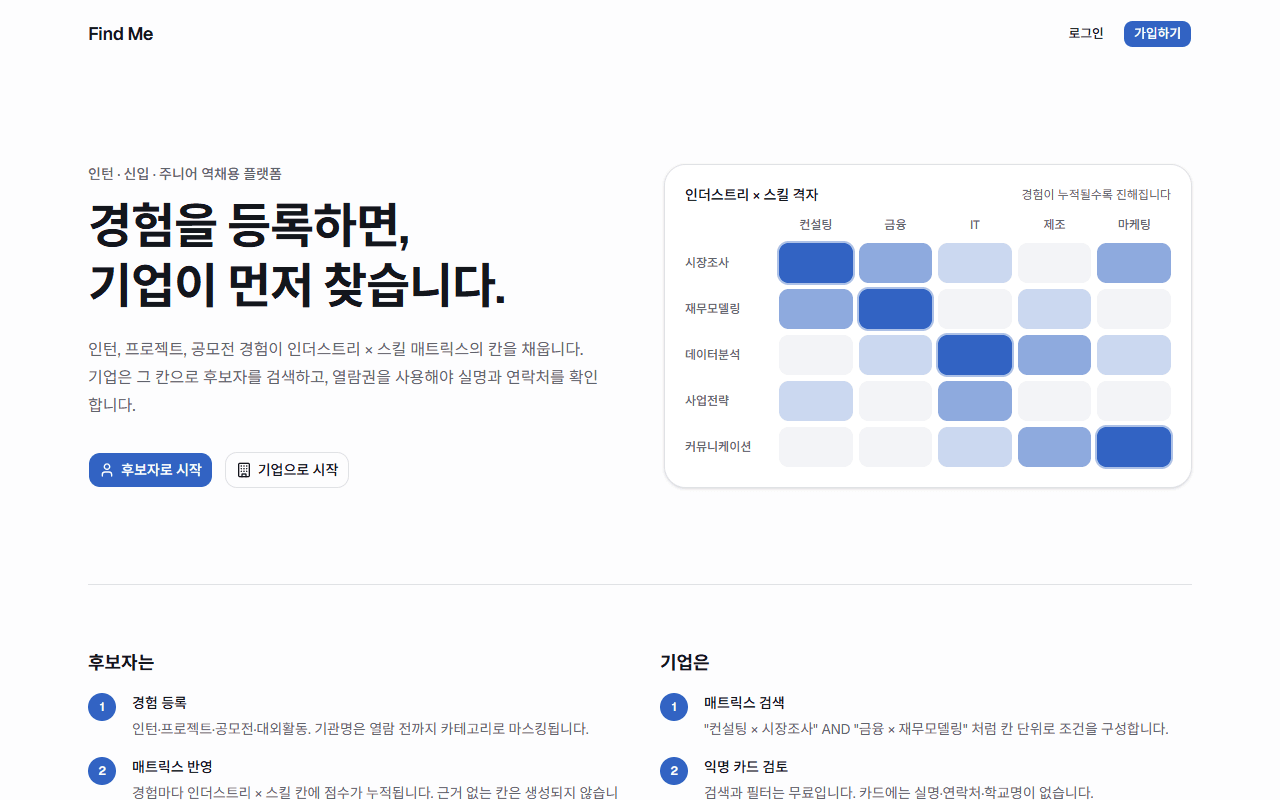
Task: Select the 마케팅 column header
Action: [1134, 225]
